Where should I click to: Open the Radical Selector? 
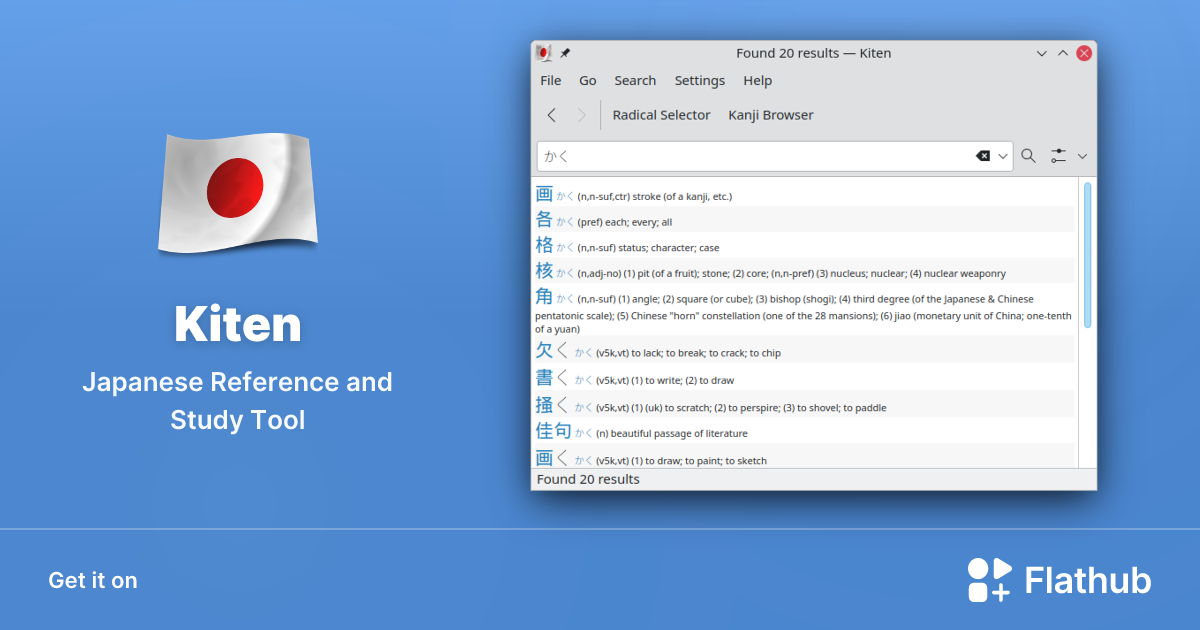pos(661,115)
